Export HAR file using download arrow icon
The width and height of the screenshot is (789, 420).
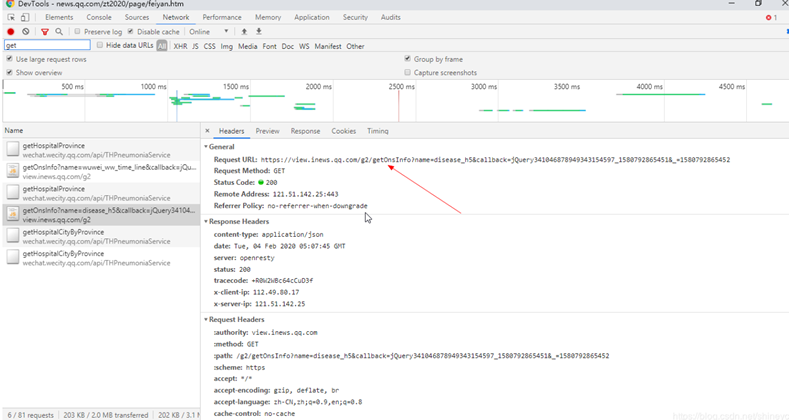coord(259,32)
